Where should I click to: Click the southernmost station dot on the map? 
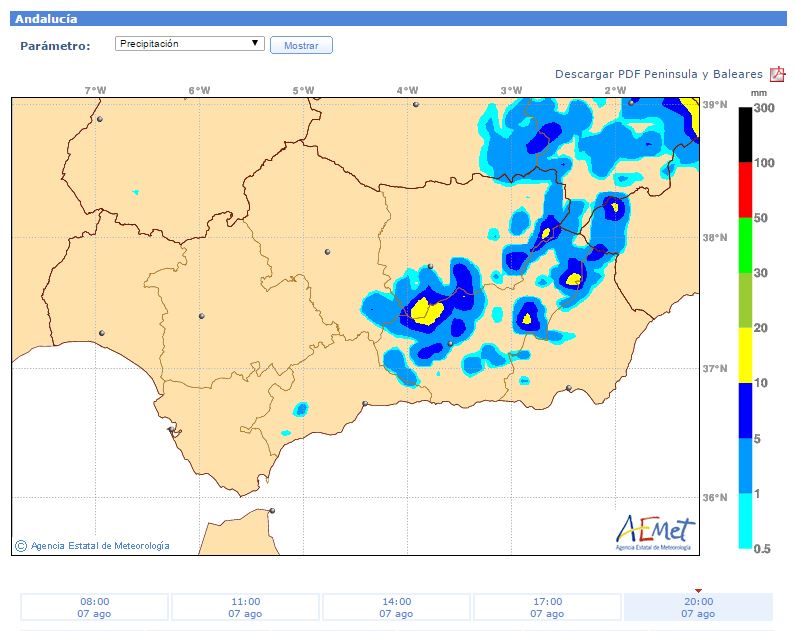click(x=272, y=511)
